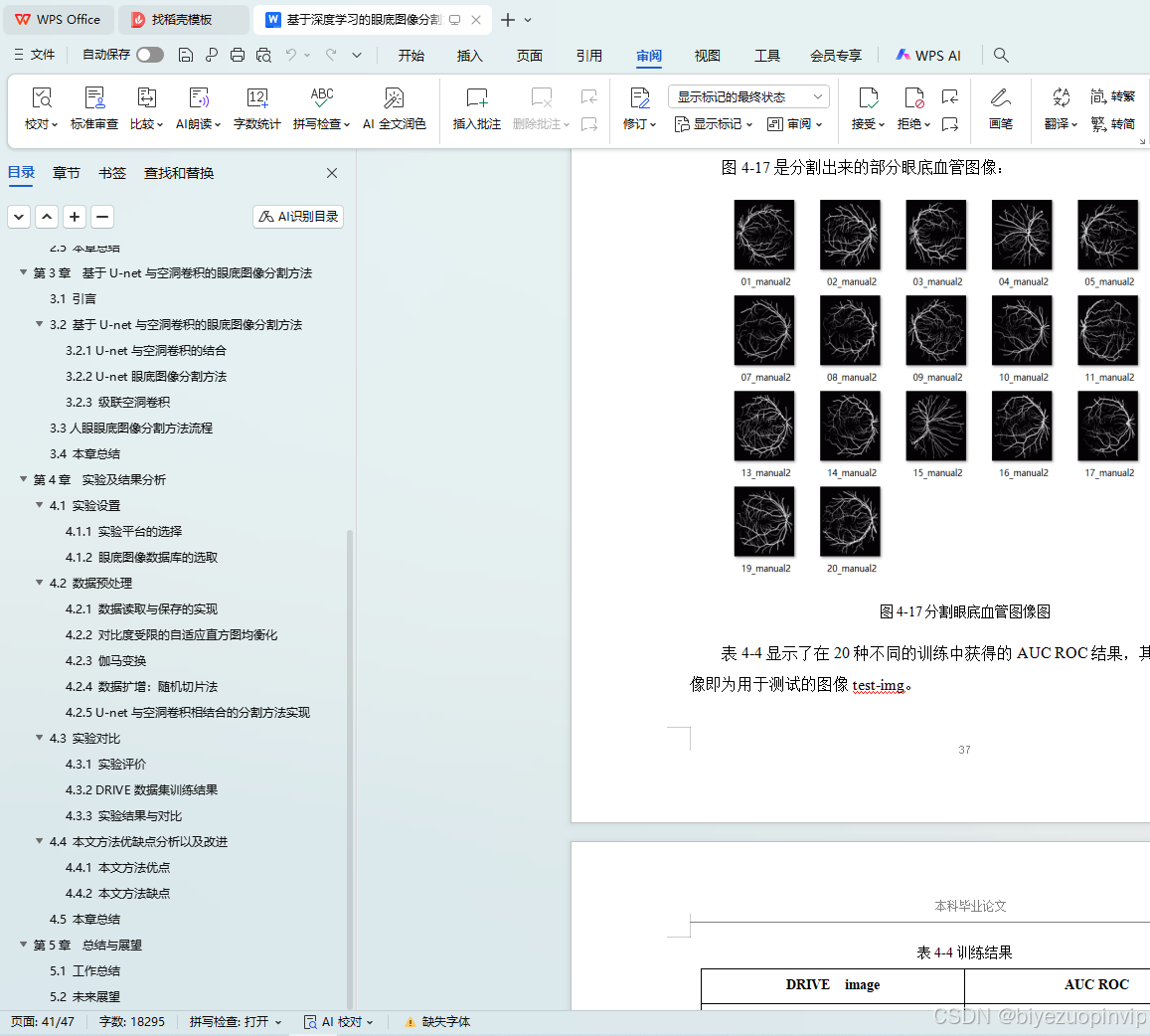Click the AI朗读 read-aloud tool

click(x=198, y=108)
